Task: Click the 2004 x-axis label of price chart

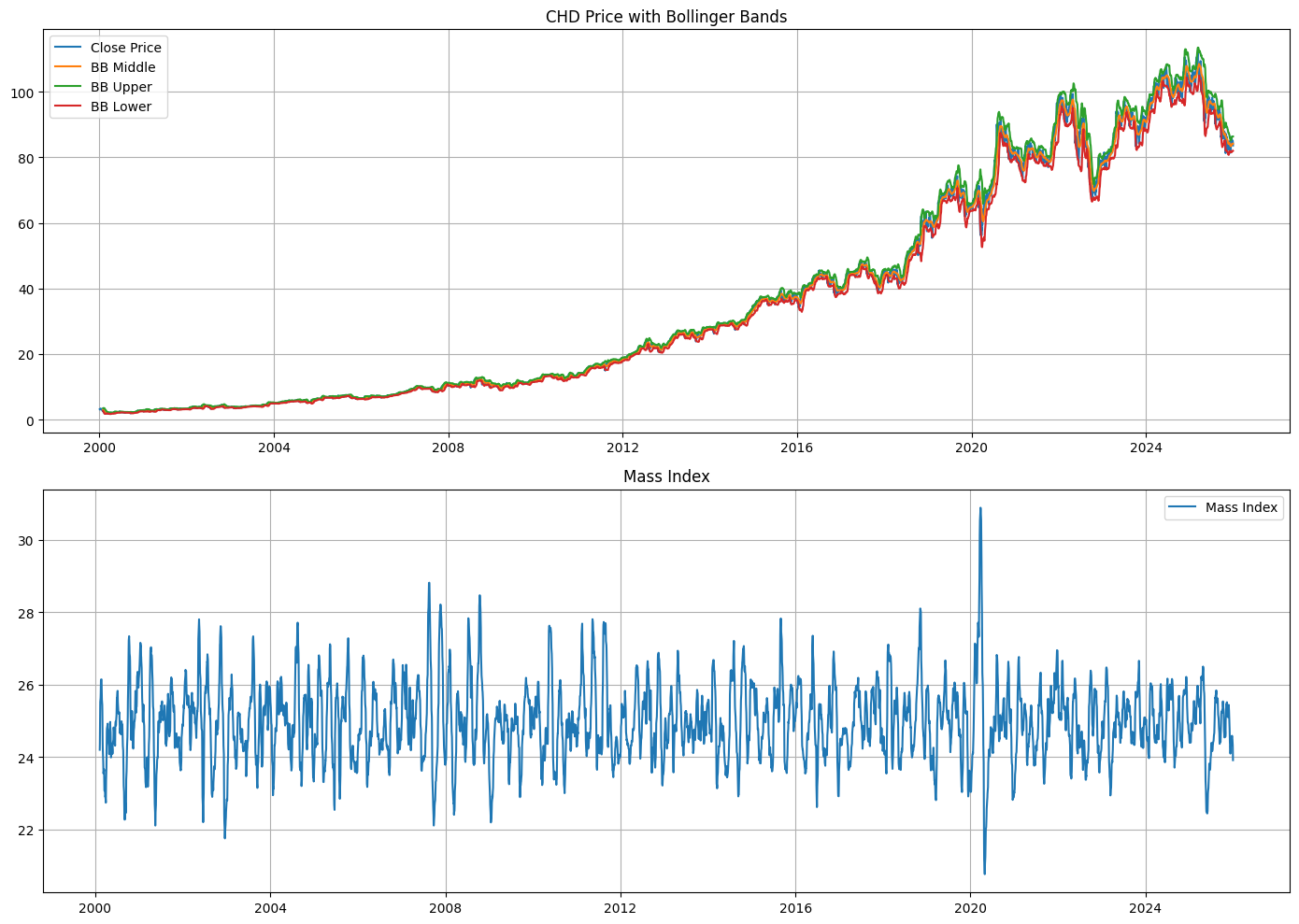Action: [x=274, y=448]
